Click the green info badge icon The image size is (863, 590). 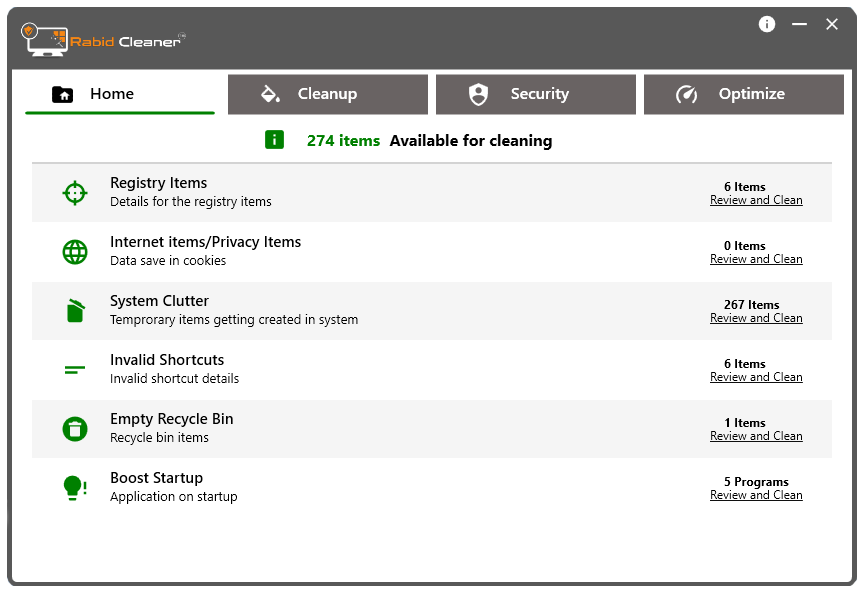[x=274, y=140]
